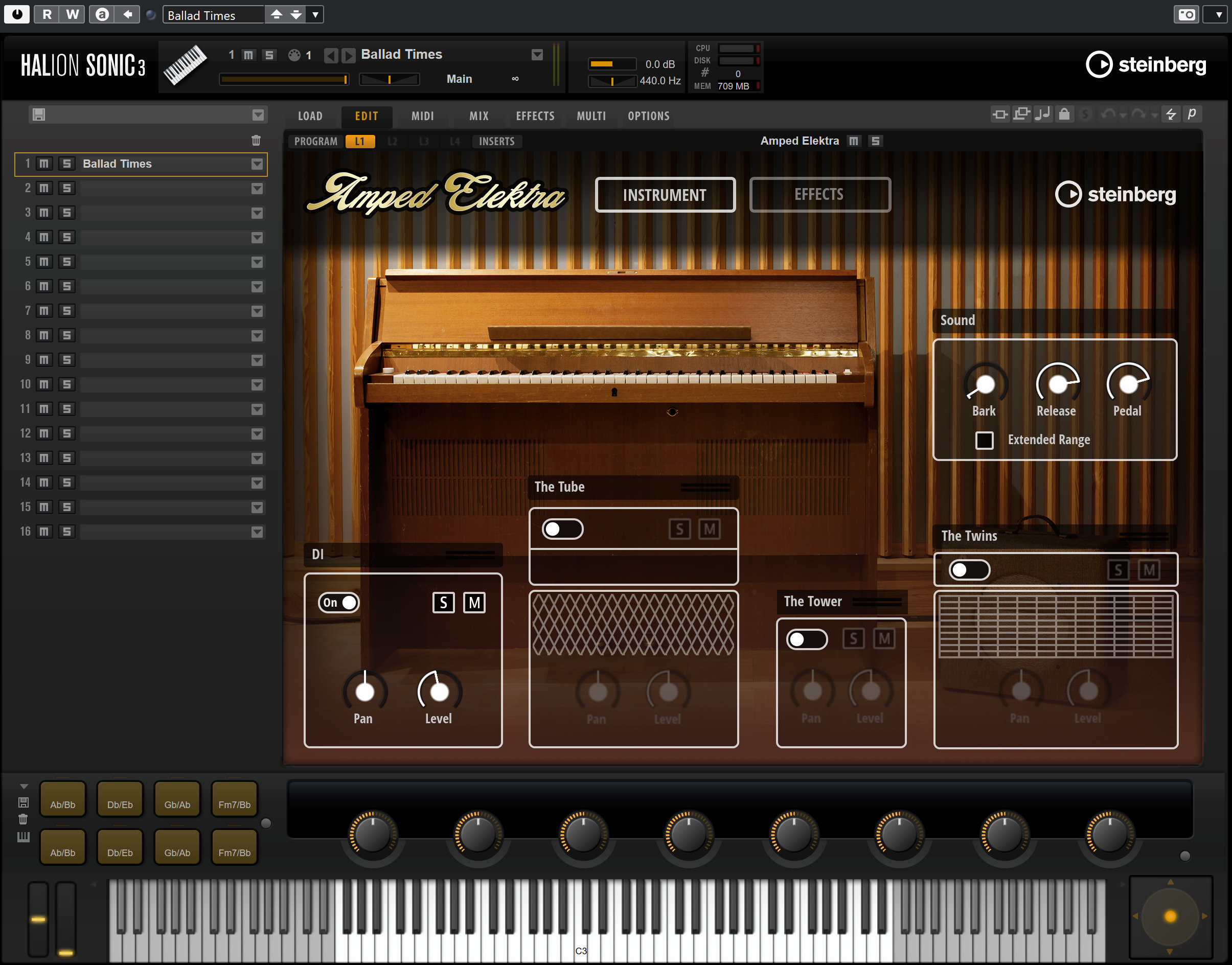Image resolution: width=1232 pixels, height=965 pixels.
Task: Enable The Twins amp switch
Action: [x=969, y=569]
